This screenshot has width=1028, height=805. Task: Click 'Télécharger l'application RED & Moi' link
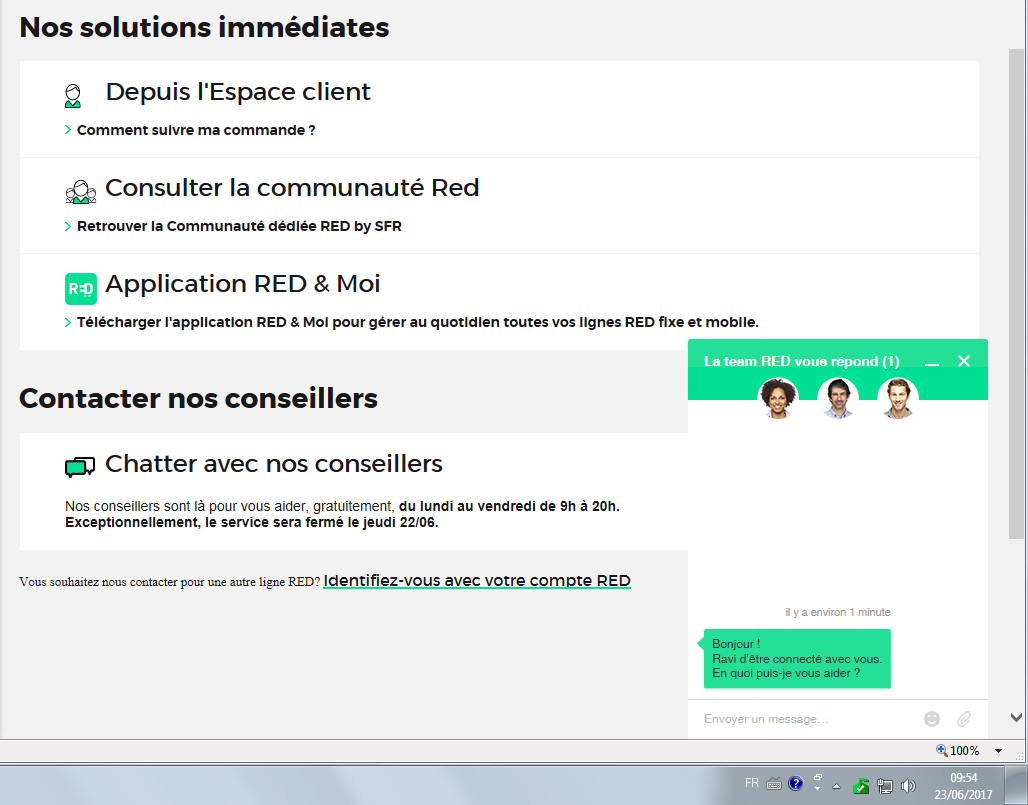(417, 322)
